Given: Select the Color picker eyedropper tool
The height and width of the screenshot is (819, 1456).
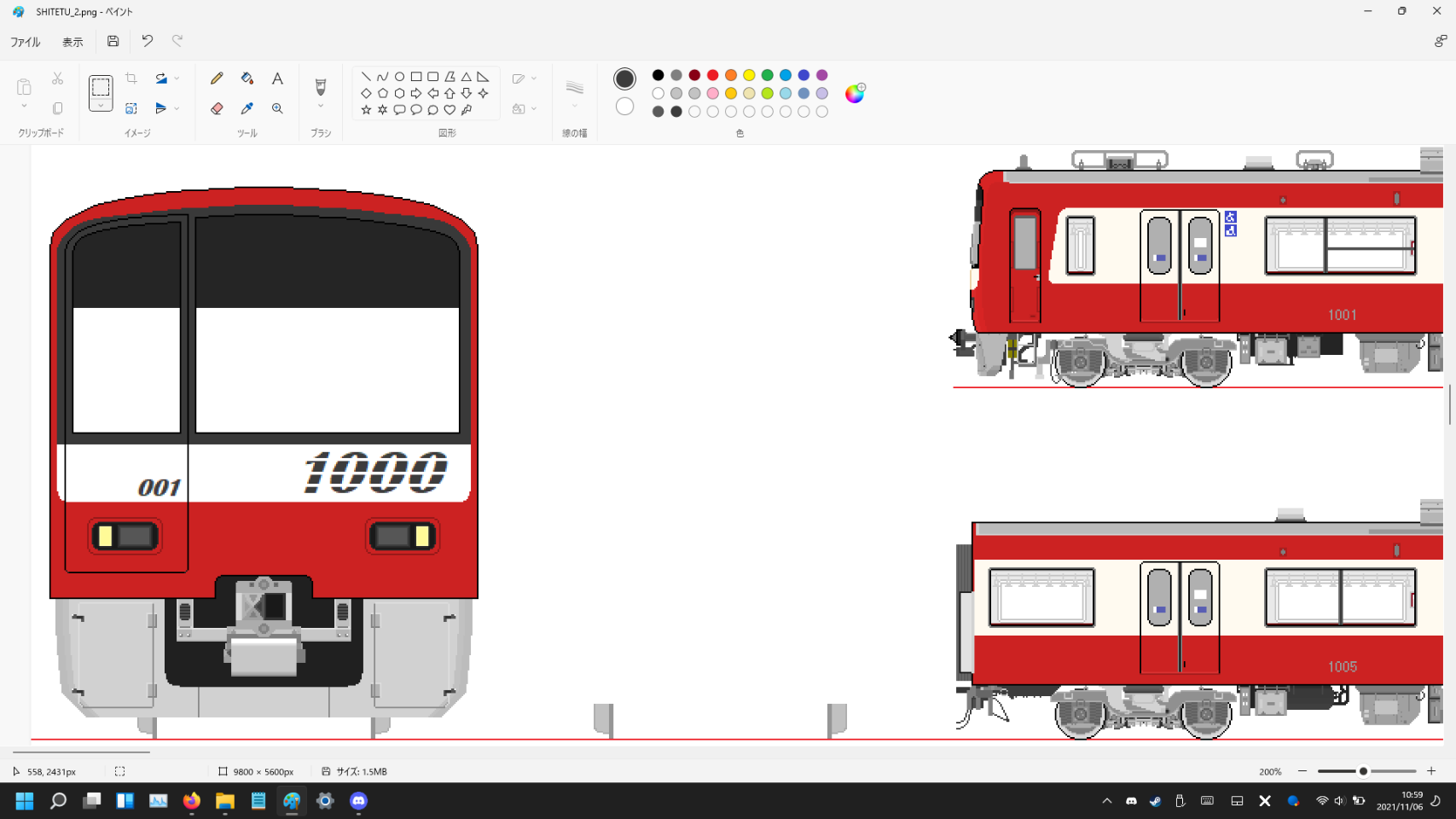Looking at the screenshot, I should pos(247,108).
